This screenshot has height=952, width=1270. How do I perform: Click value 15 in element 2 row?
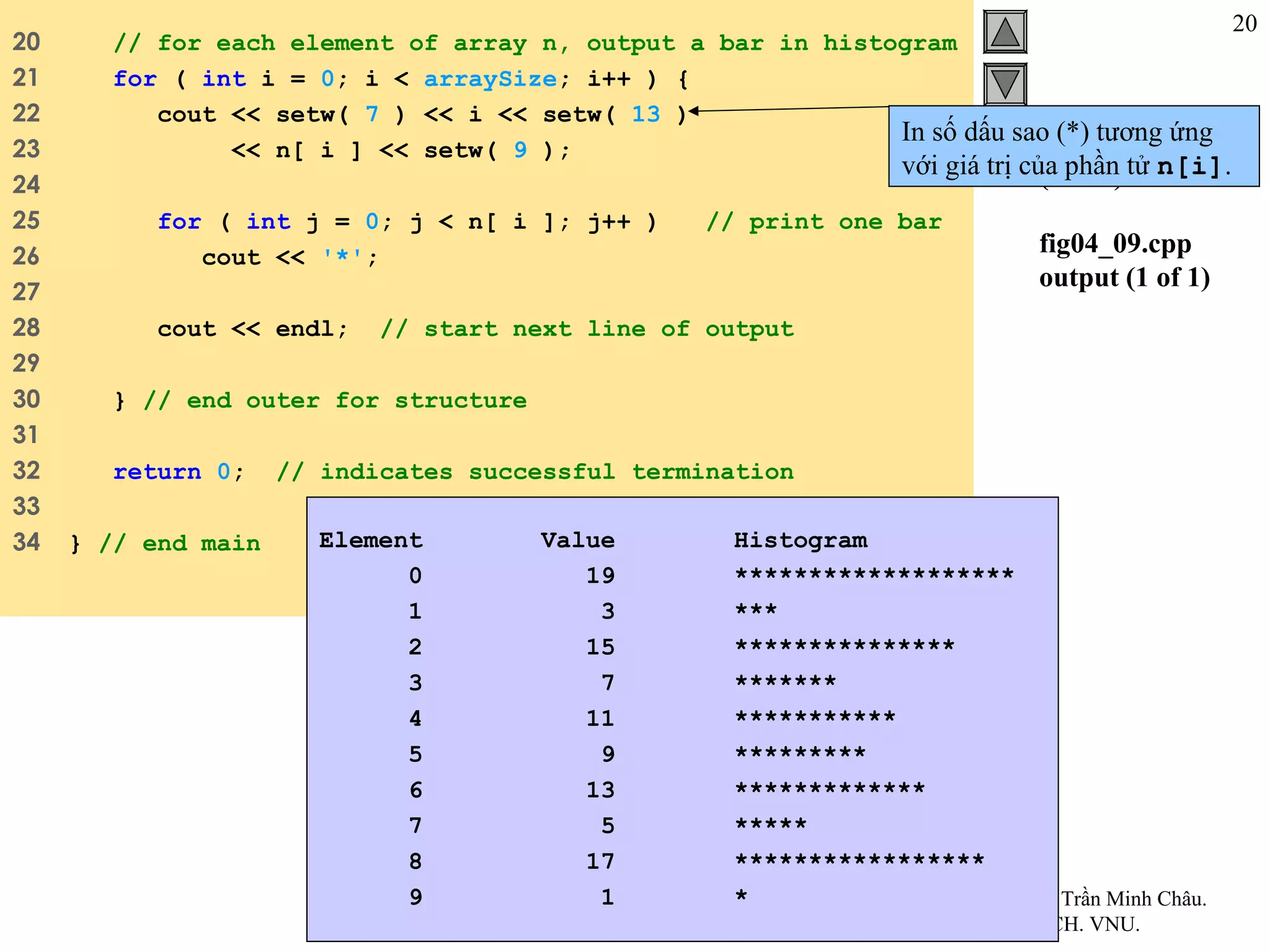point(600,647)
